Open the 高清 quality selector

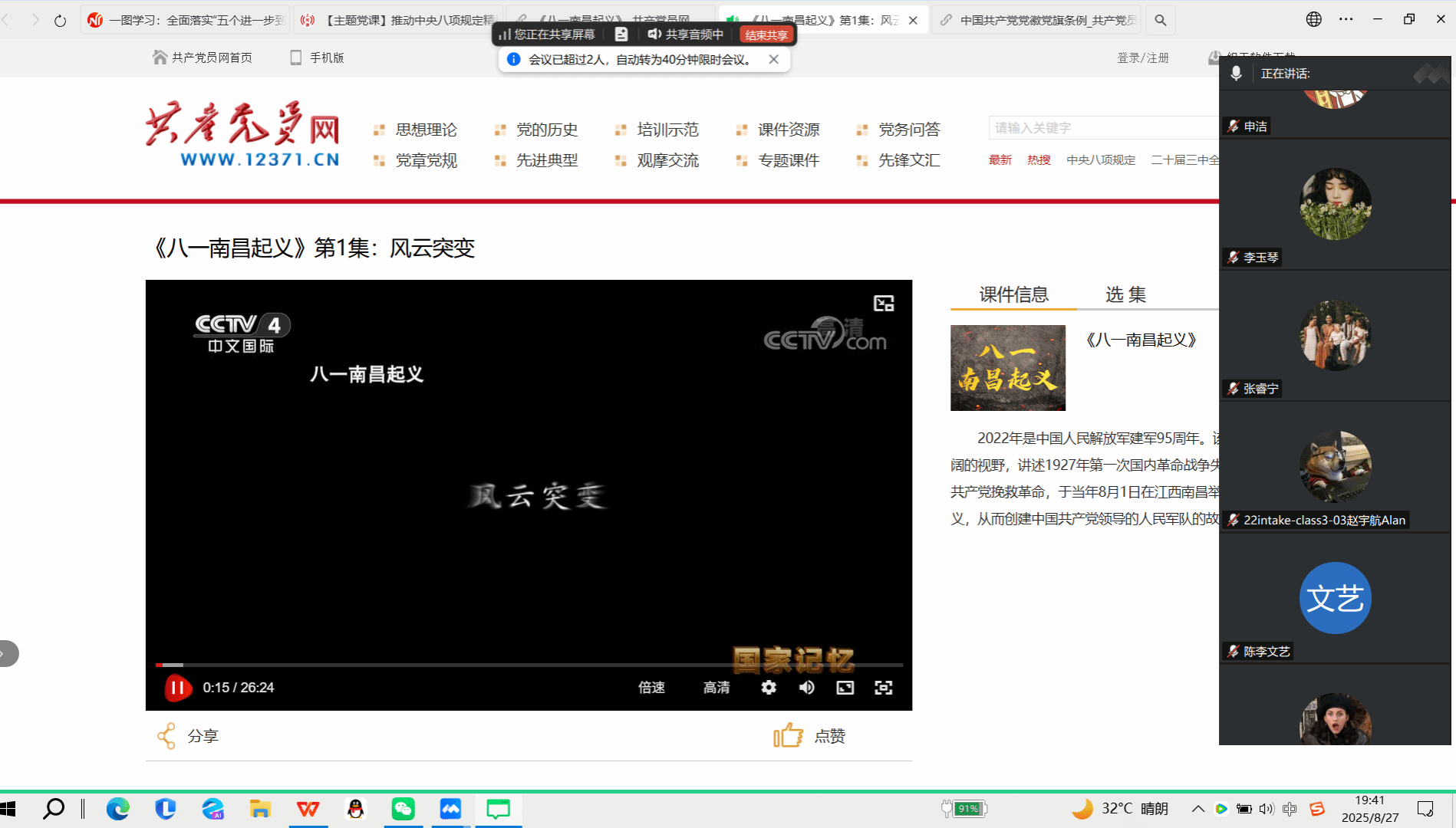[x=716, y=688]
